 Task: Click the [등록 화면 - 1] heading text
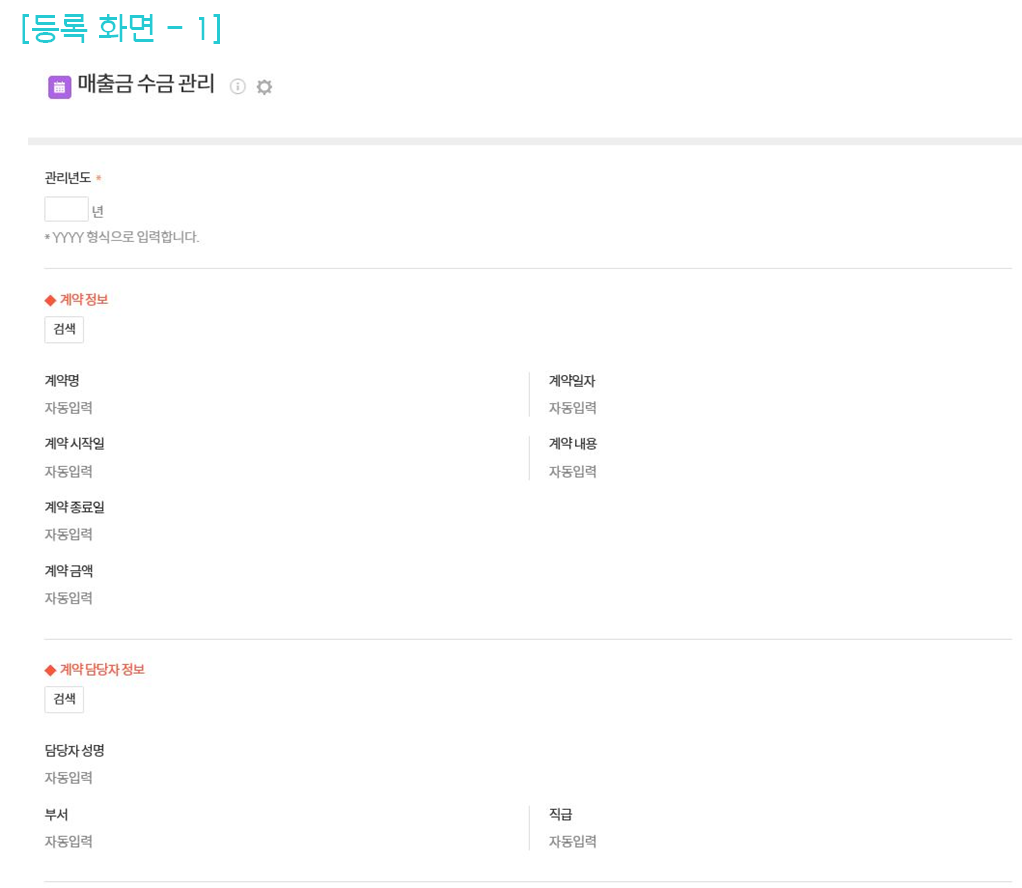[121, 28]
